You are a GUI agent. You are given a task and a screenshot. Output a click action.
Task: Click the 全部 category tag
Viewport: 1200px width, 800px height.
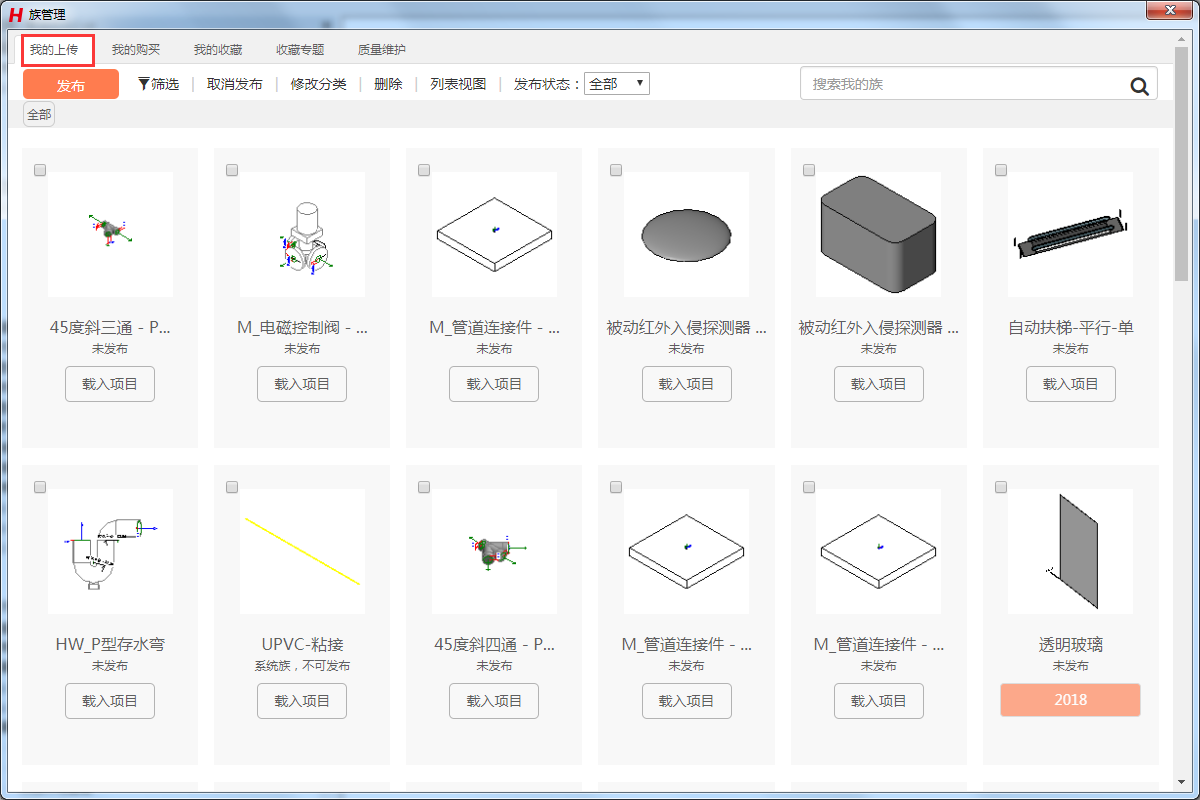tap(39, 115)
